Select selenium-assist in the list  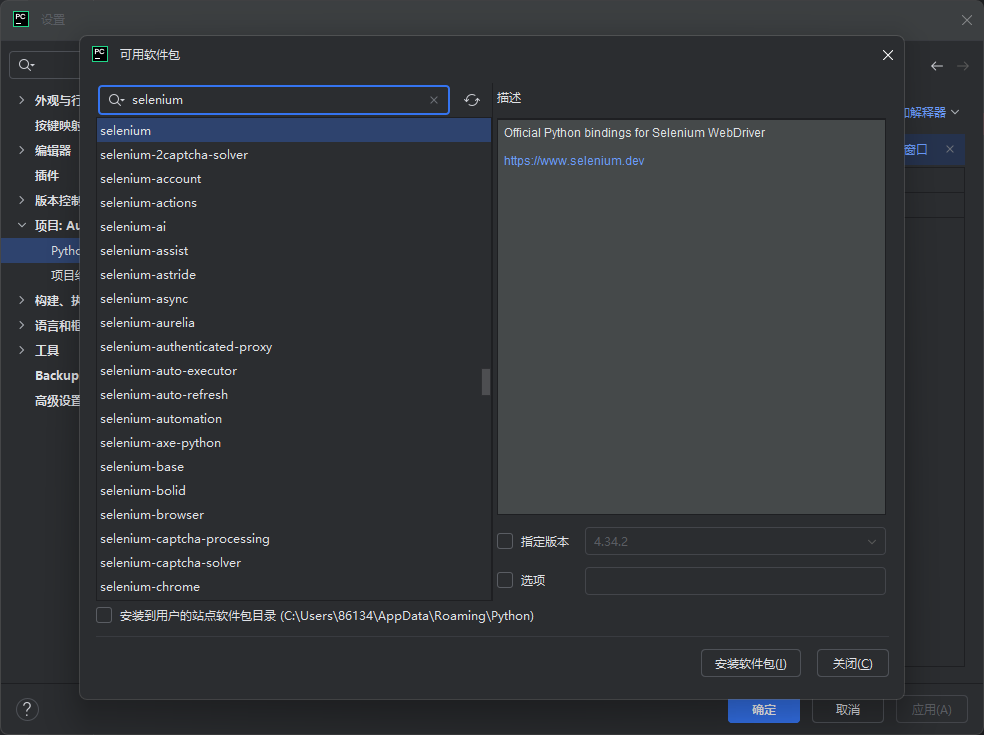pos(294,250)
